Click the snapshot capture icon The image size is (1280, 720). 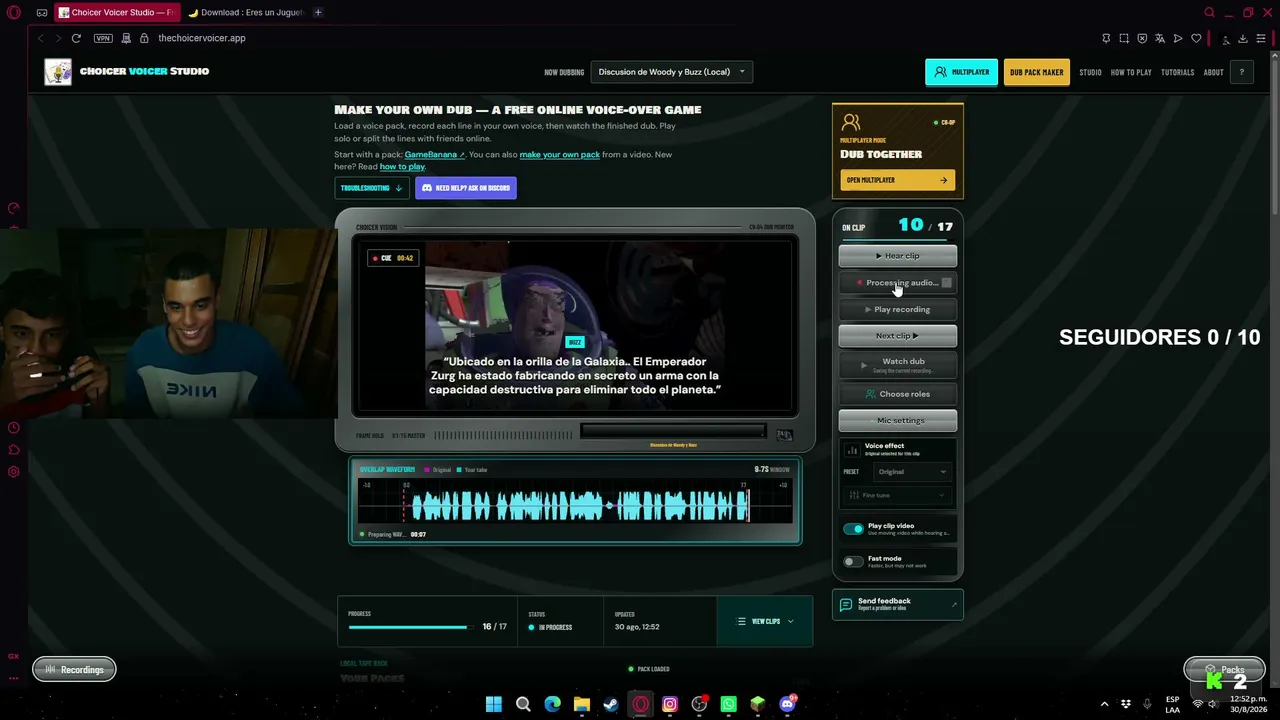tap(1124, 38)
